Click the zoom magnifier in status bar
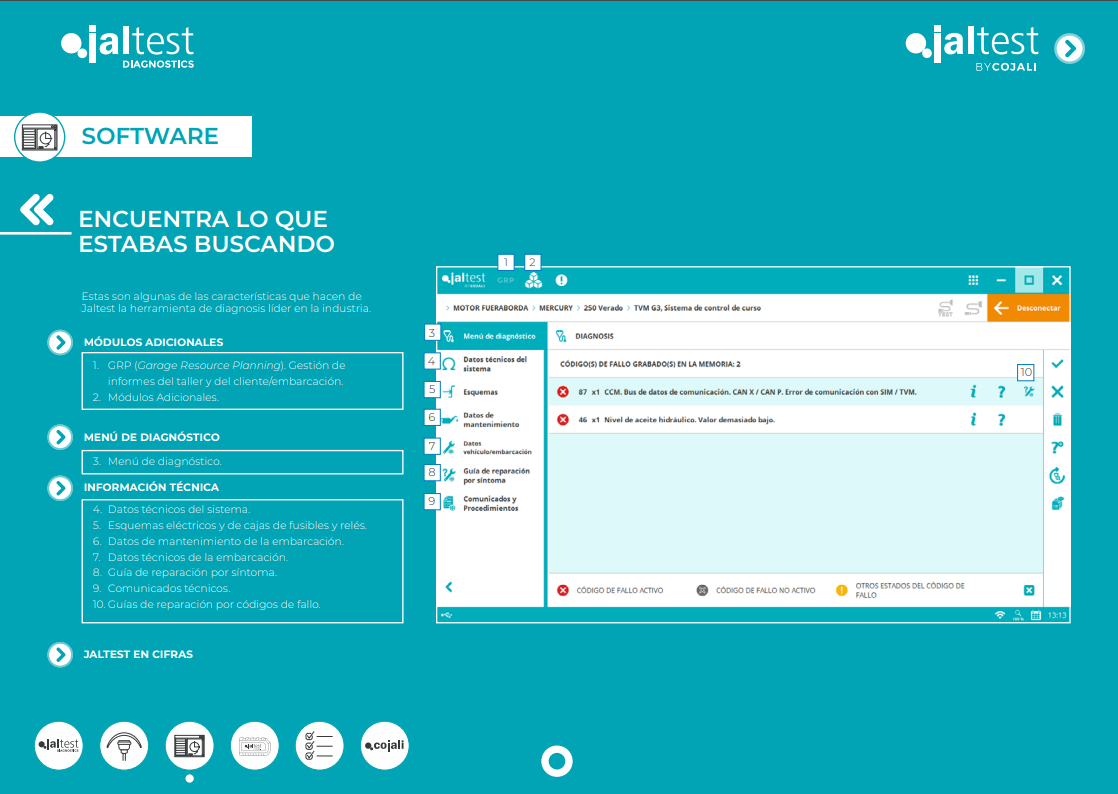This screenshot has height=794, width=1118. coord(1018,615)
